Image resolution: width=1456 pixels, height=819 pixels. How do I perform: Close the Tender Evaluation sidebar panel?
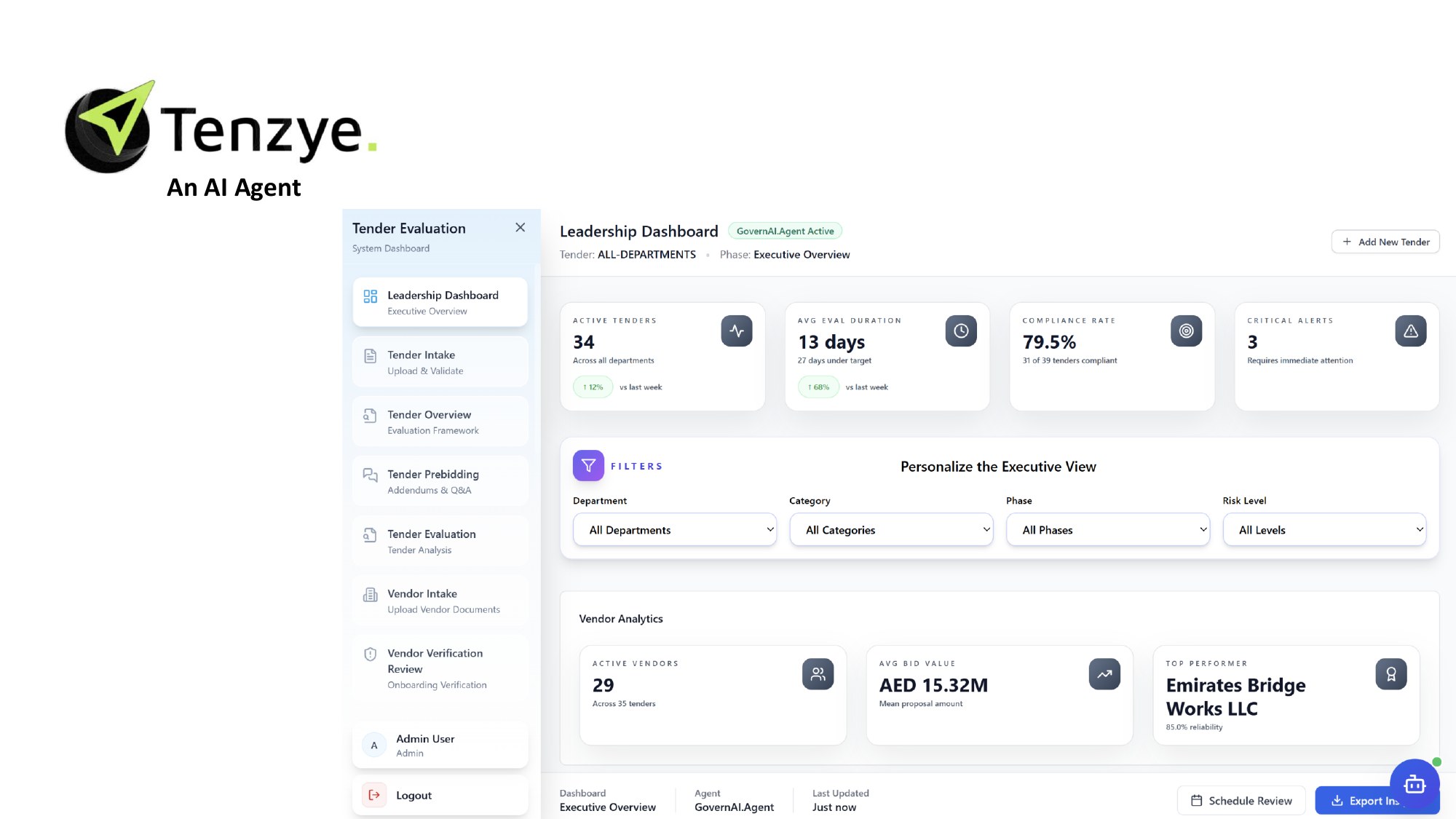click(520, 228)
